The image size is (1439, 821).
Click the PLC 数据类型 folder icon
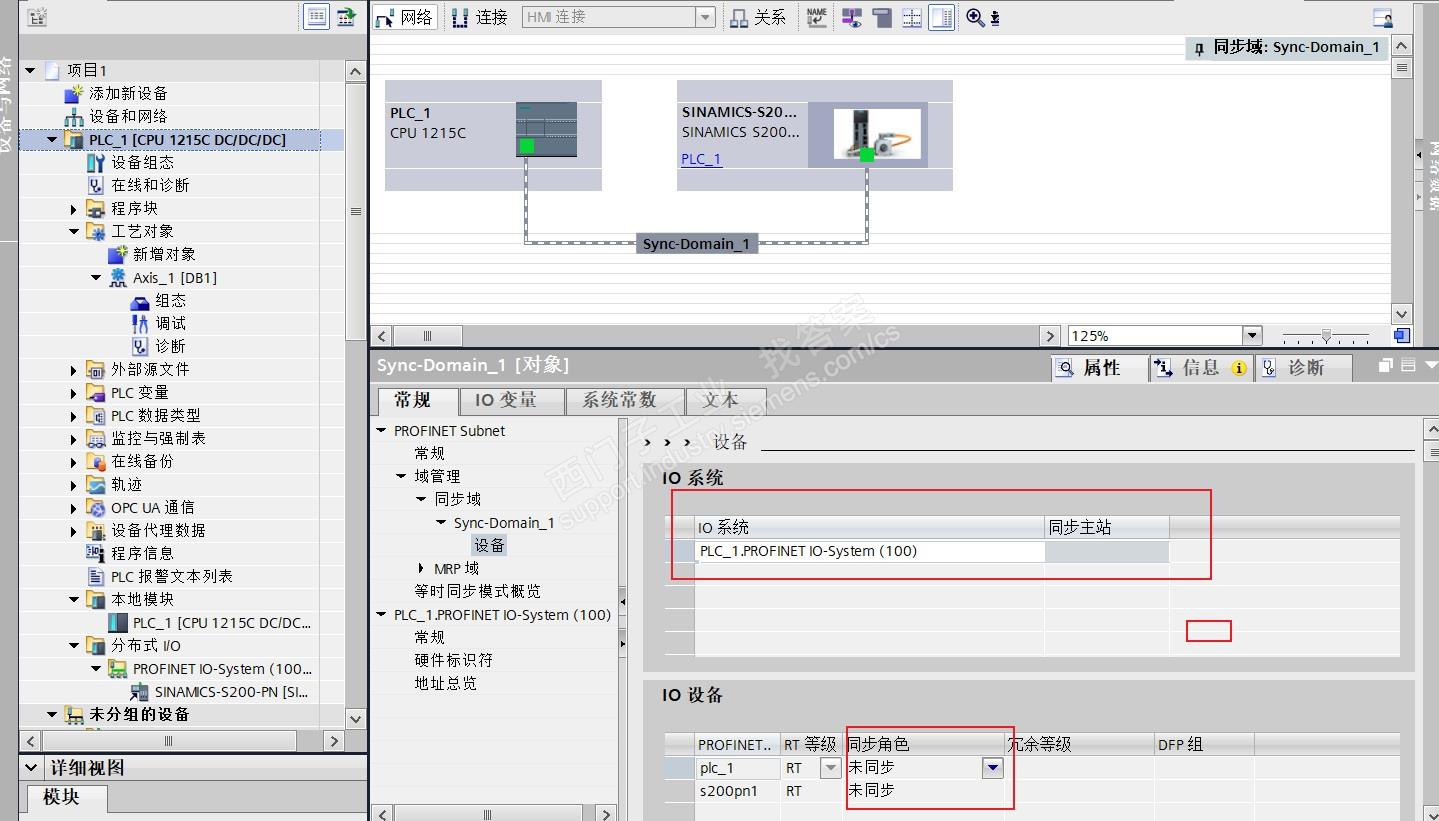[x=96, y=416]
